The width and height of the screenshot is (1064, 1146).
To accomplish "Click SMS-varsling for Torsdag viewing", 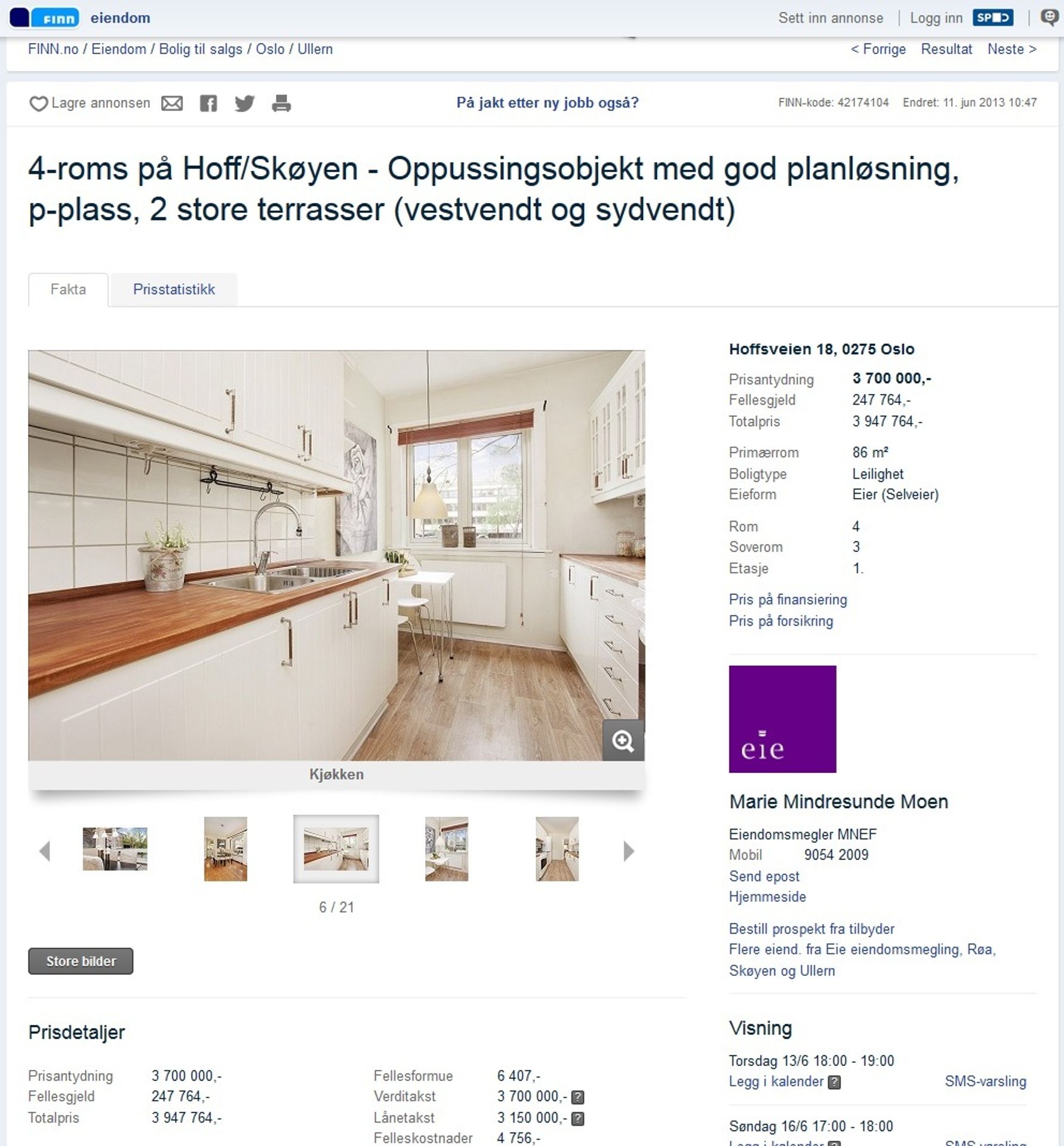I will coord(985,1082).
